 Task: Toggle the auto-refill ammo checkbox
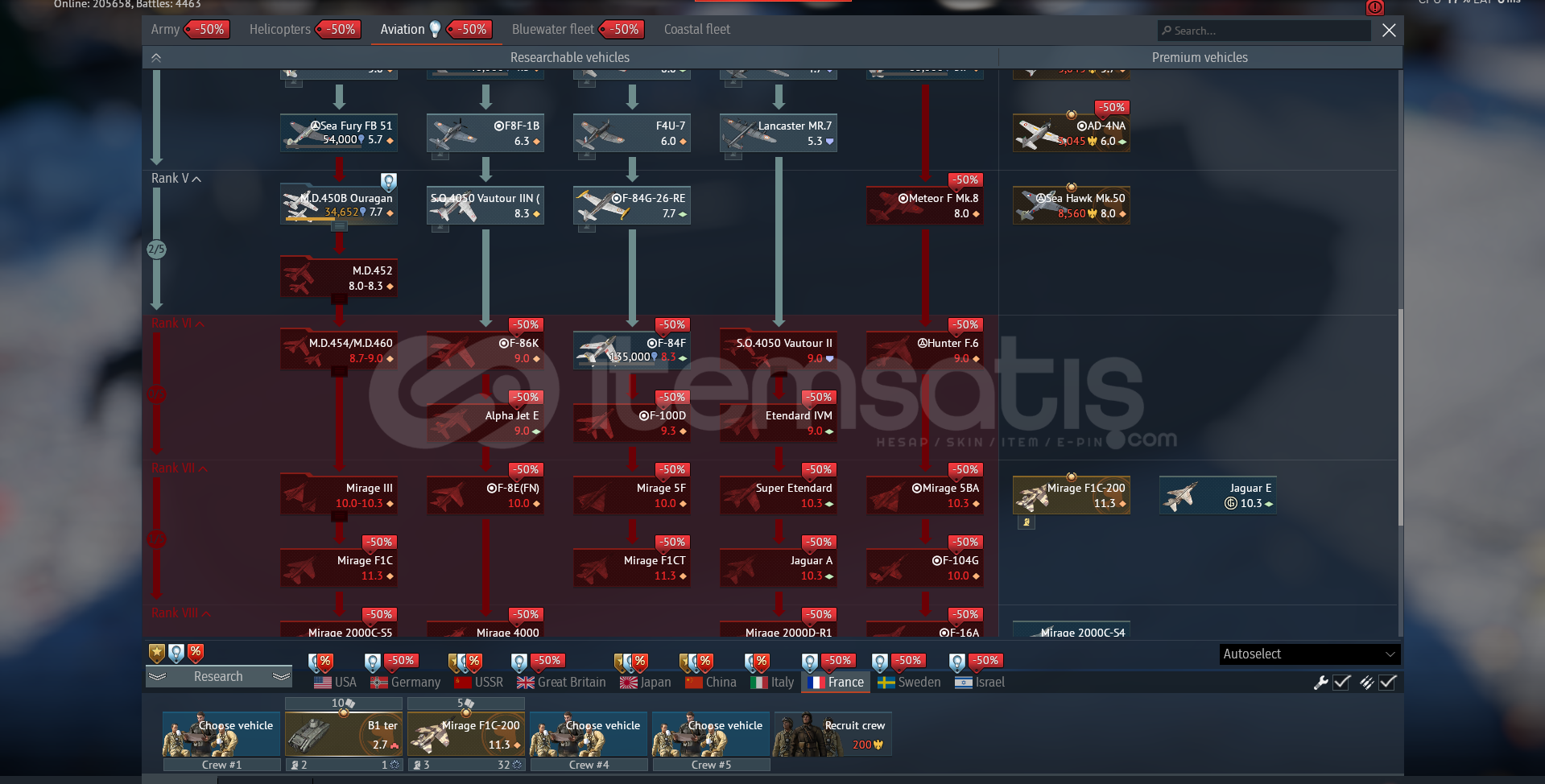click(1387, 683)
